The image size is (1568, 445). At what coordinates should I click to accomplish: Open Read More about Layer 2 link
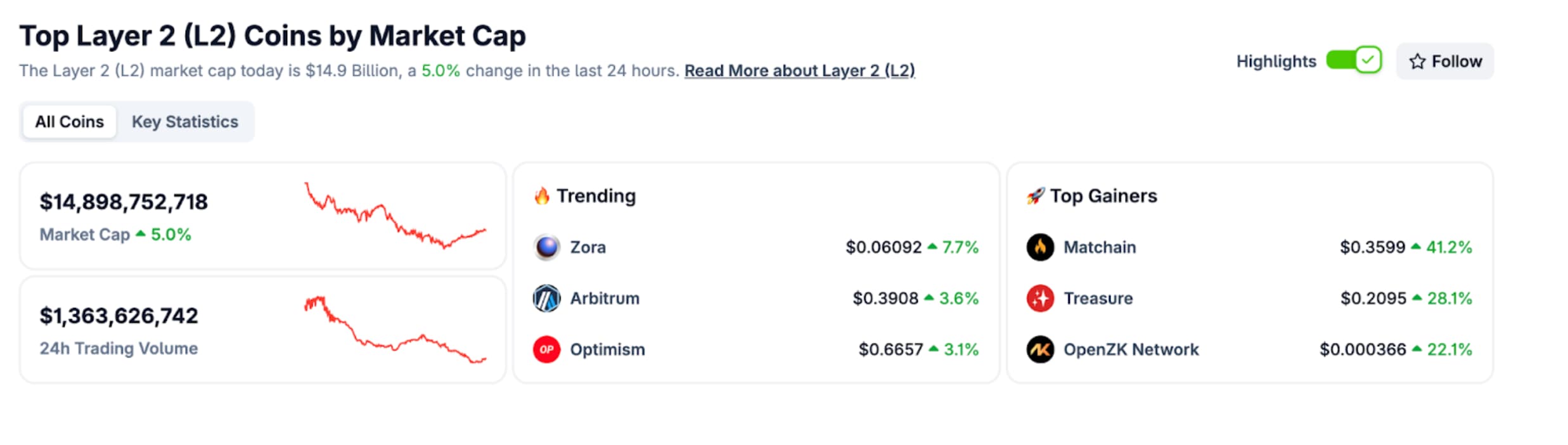799,70
